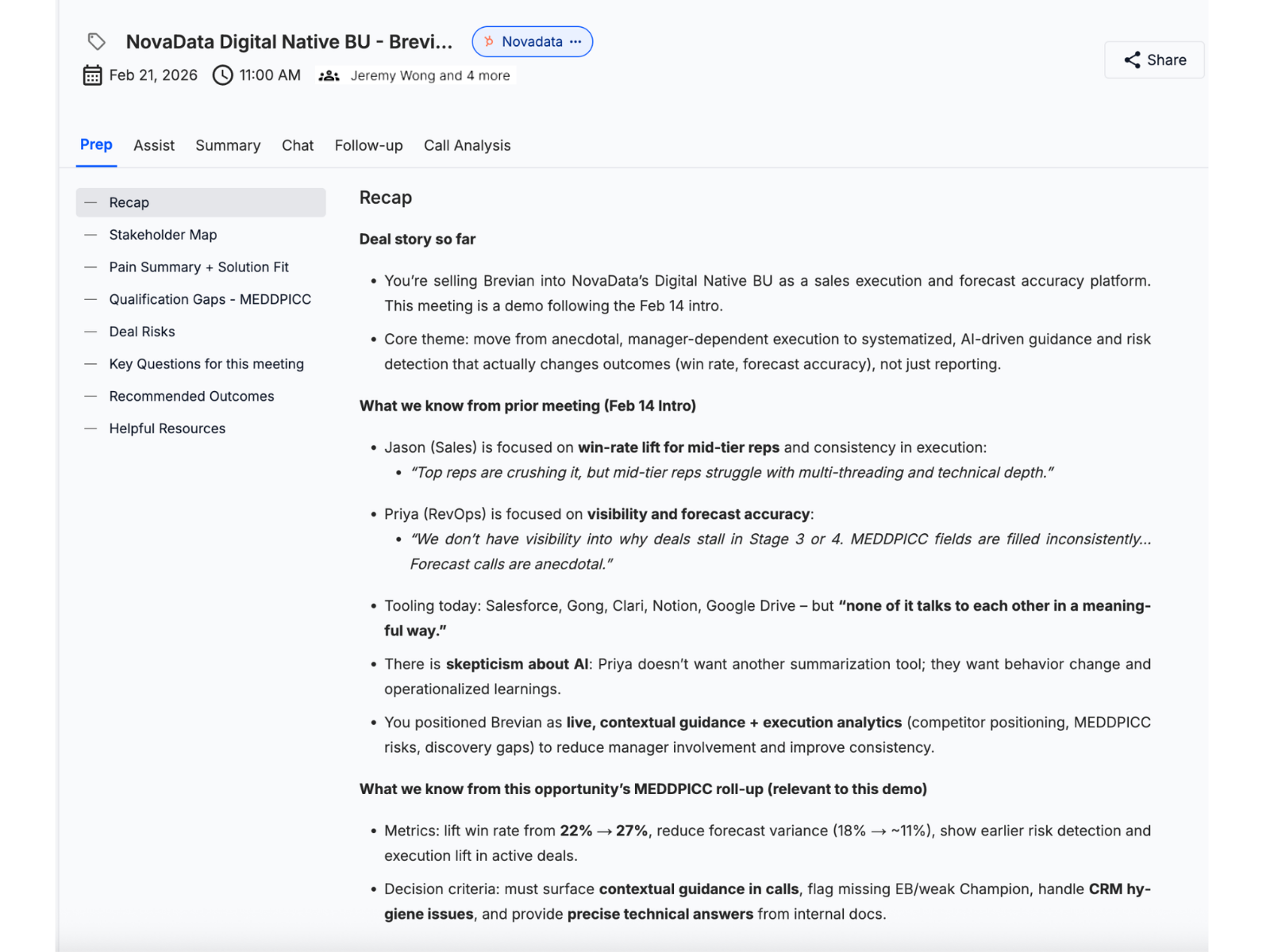The width and height of the screenshot is (1270, 952).
Task: Click the '22% → 27%' metric text
Action: click(x=605, y=831)
